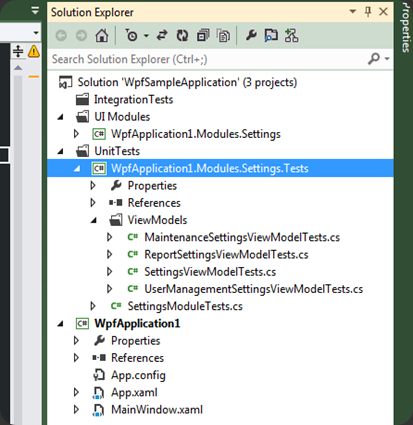The width and height of the screenshot is (413, 425).
Task: Expand the MainWindow.xaml node
Action: tap(76, 409)
